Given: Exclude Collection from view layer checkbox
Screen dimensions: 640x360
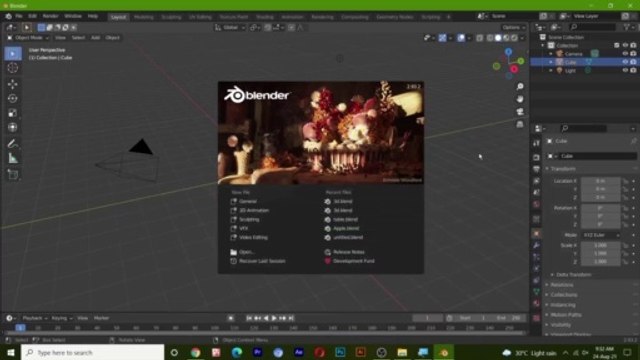Looking at the screenshot, I should (x=617, y=45).
